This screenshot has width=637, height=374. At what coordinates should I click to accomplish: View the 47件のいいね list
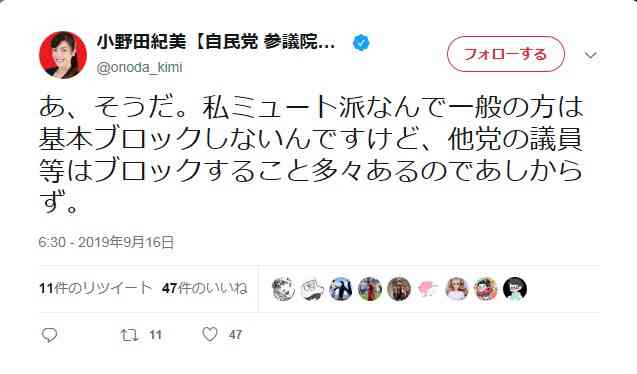click(x=204, y=288)
